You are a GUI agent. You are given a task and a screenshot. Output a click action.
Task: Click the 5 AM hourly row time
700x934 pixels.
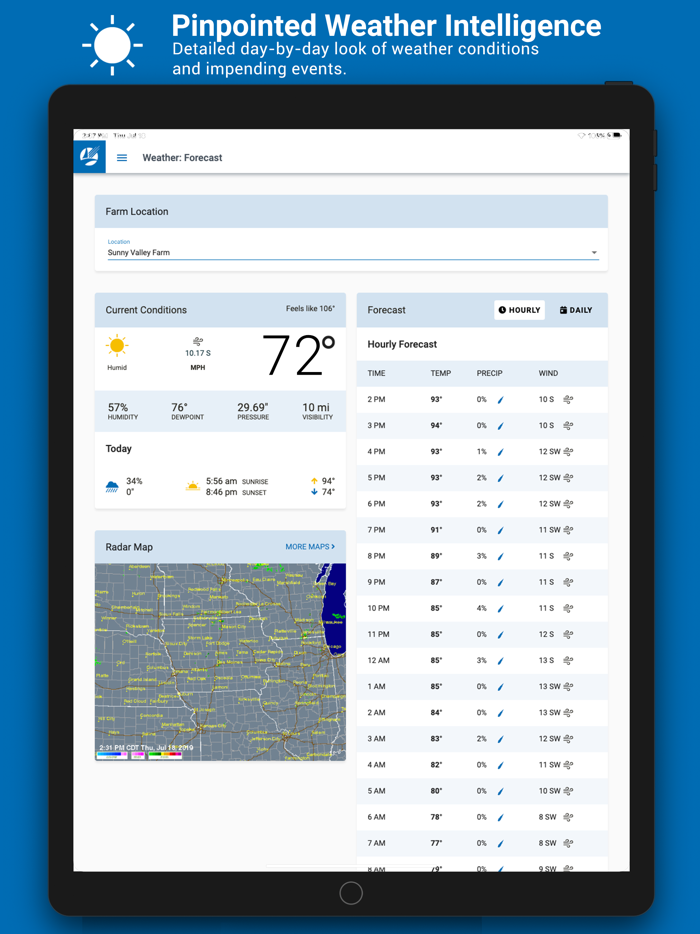(x=377, y=791)
